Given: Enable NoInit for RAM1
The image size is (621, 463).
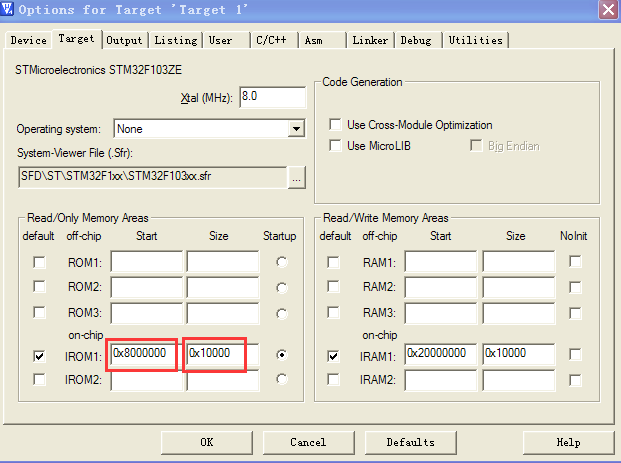Looking at the screenshot, I should click(575, 262).
